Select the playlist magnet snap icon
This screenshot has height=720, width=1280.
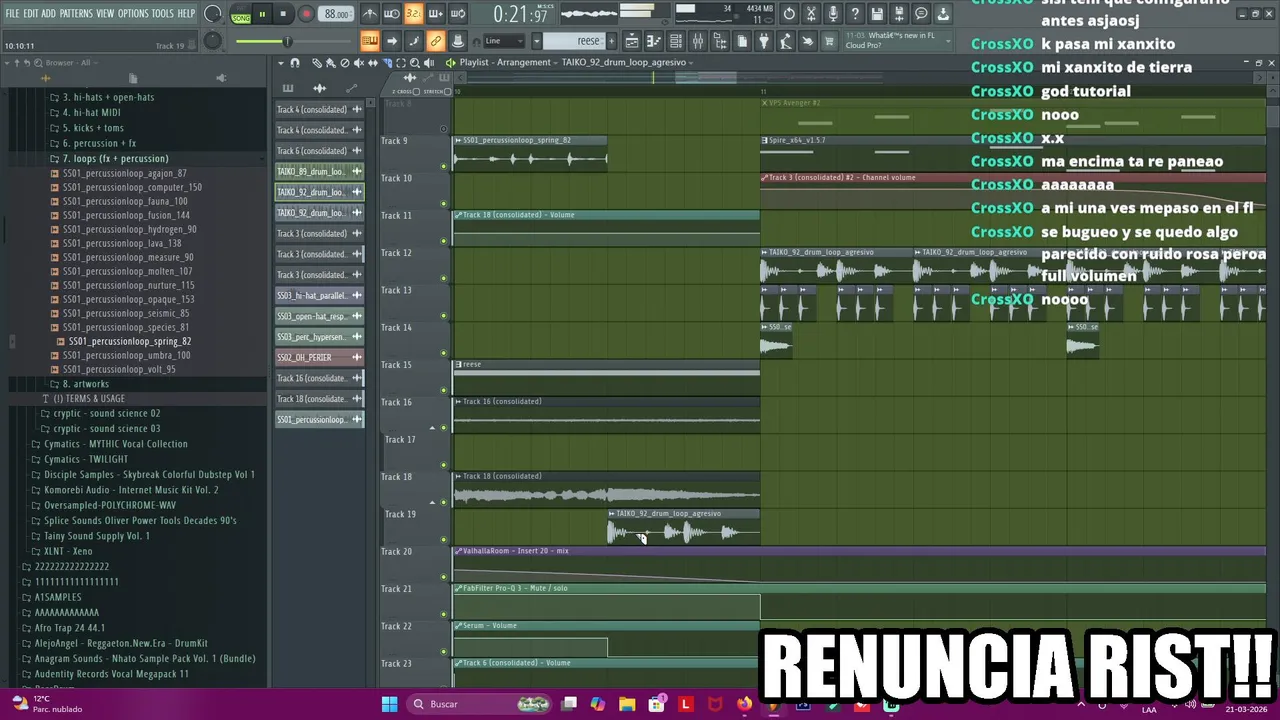[x=294, y=62]
